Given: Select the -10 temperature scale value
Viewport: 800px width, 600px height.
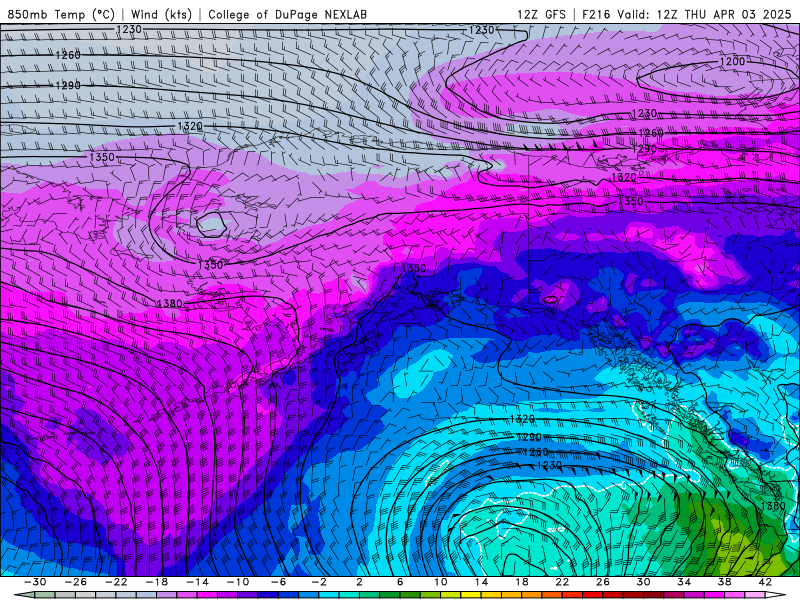Looking at the screenshot, I should [x=238, y=582].
